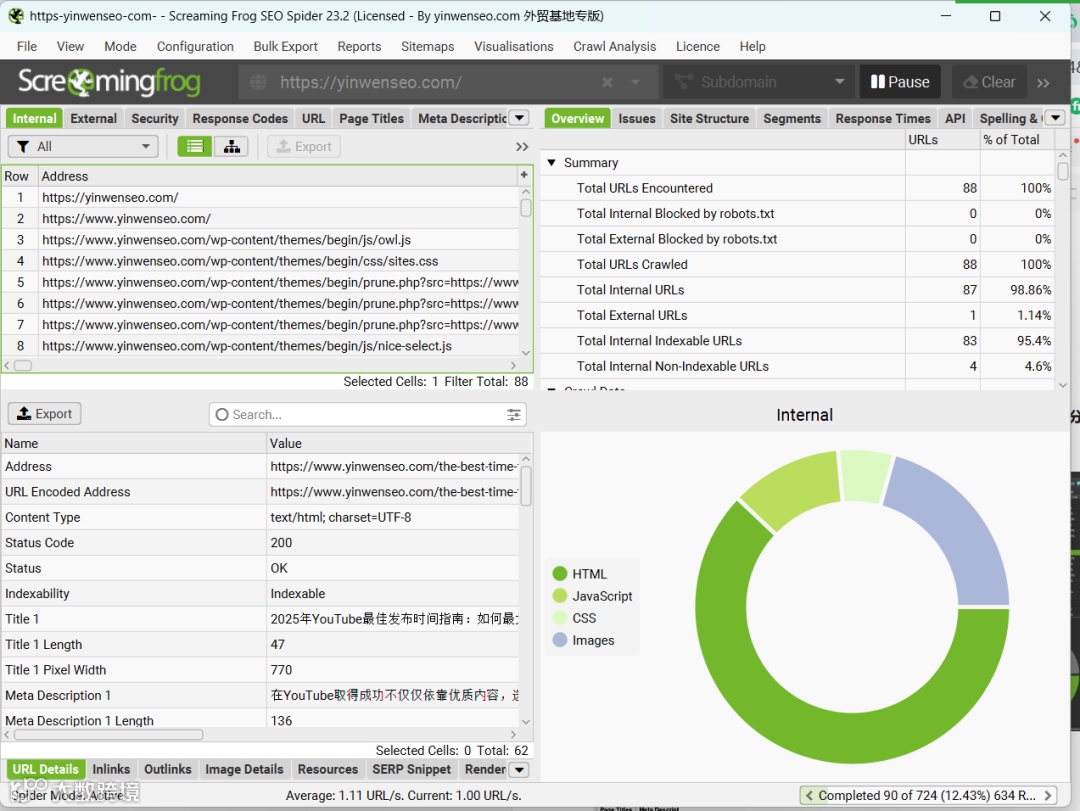This screenshot has width=1080, height=811.
Task: Click the HTML legend color swatch
Action: 559,573
